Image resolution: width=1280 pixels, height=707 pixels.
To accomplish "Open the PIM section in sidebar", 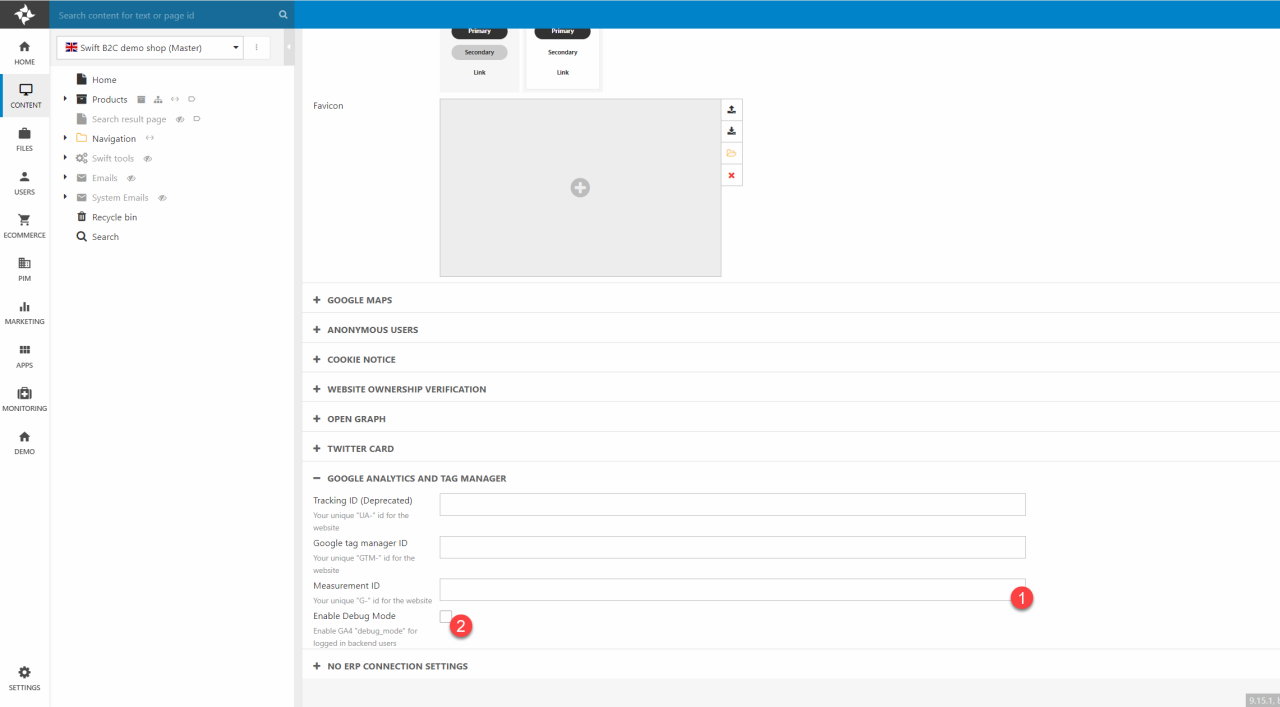I will [x=24, y=268].
